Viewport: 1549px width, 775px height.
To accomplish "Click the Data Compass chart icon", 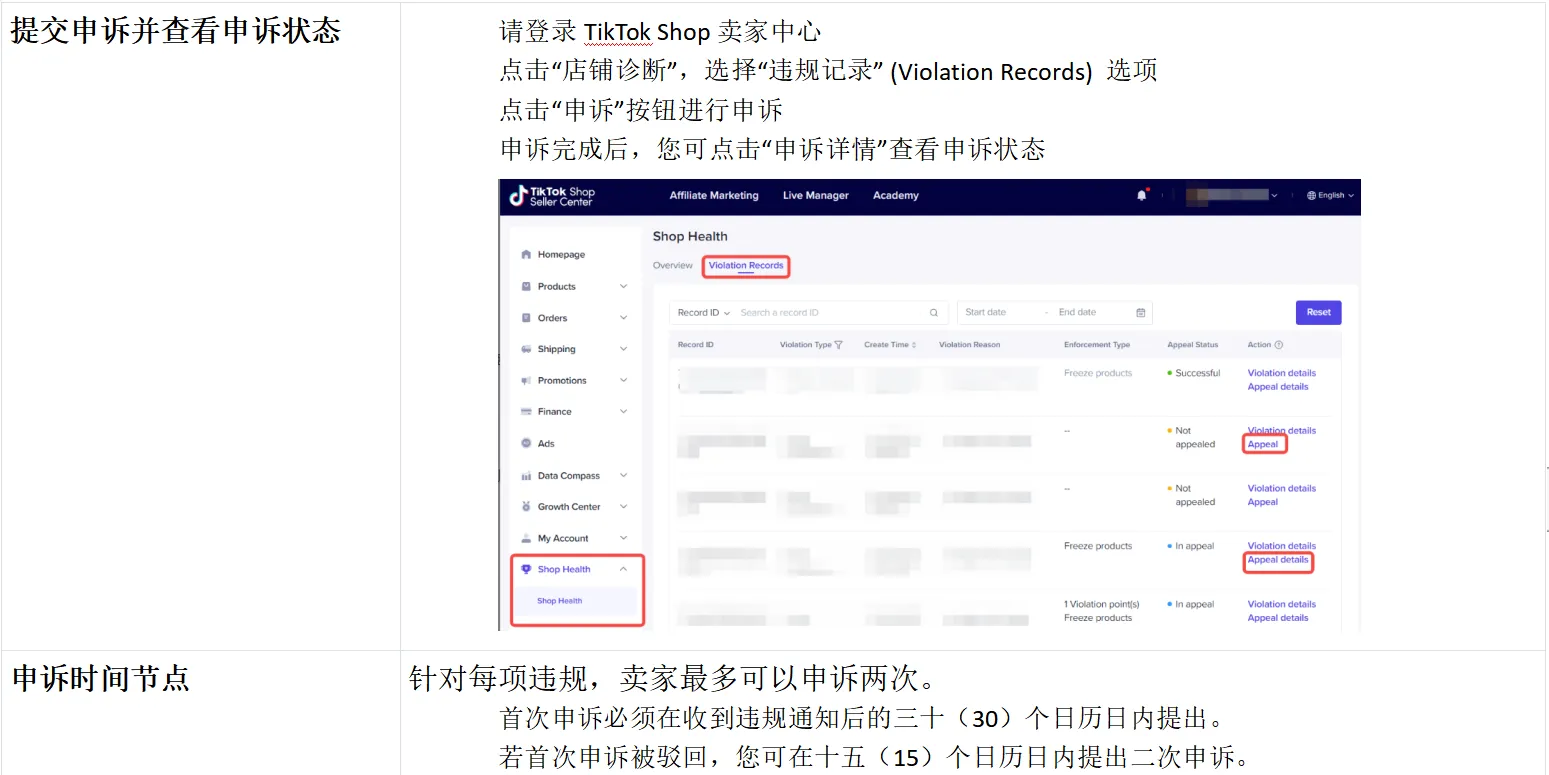I will [x=526, y=476].
